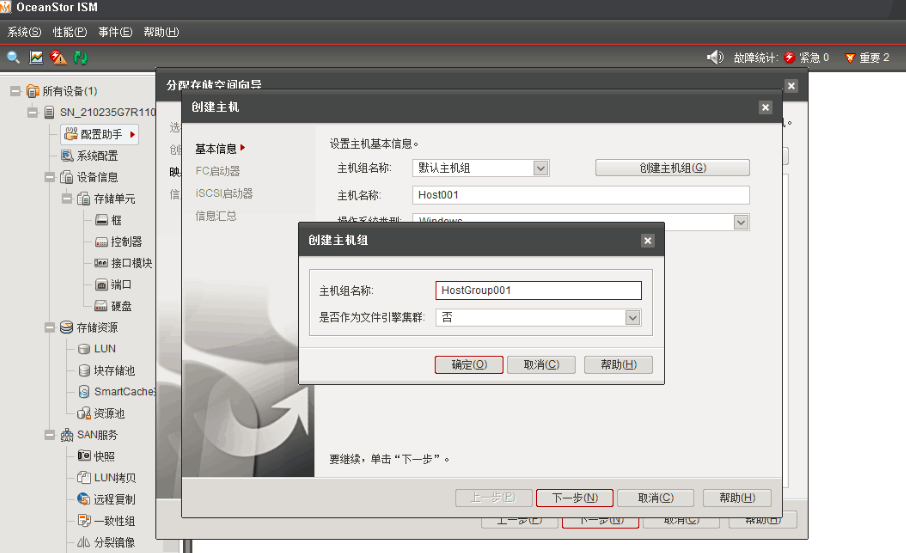Image resolution: width=906 pixels, height=553 pixels.
Task: Collapse the 设备信息 node
Action: [50, 177]
